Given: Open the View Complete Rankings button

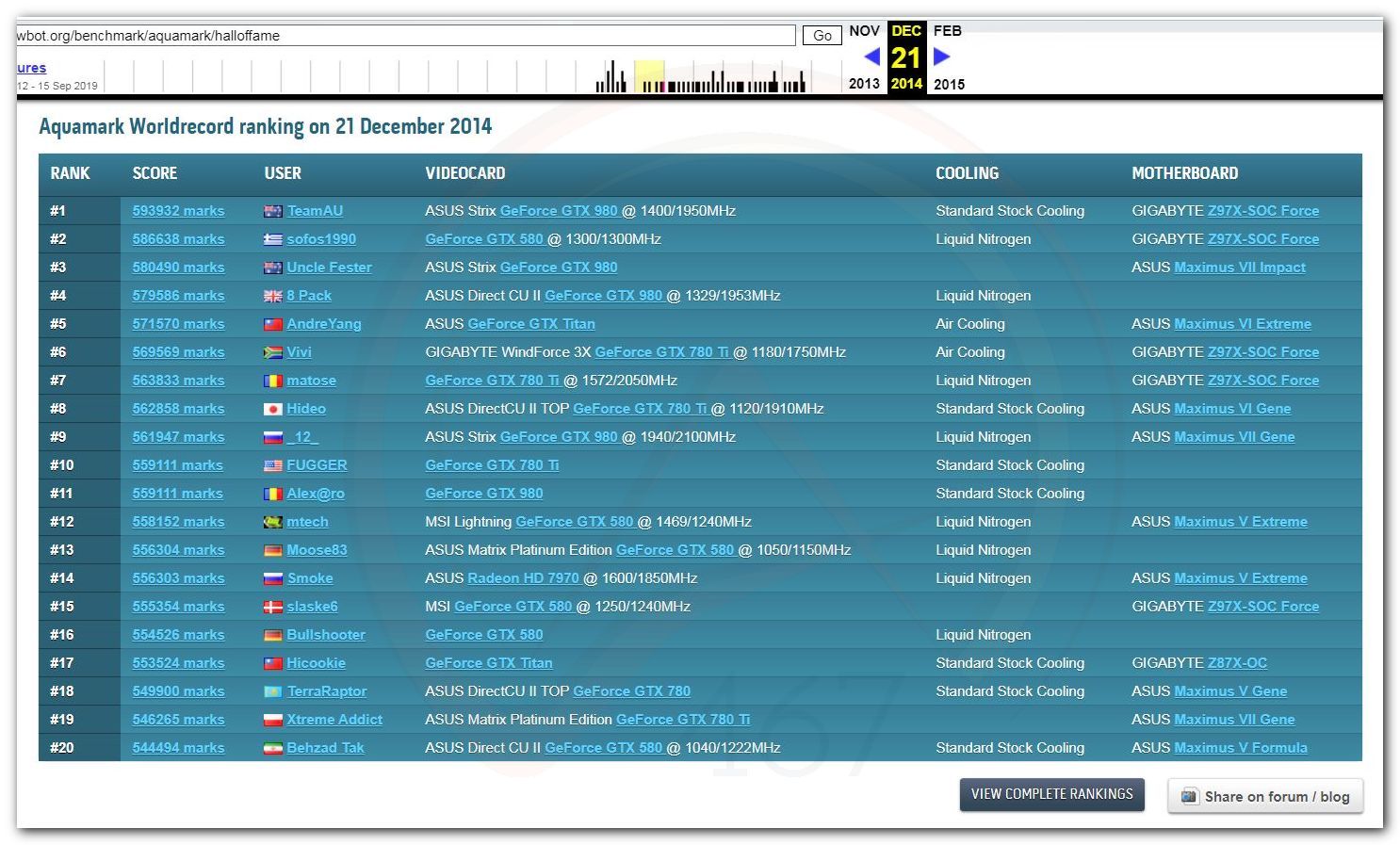Looking at the screenshot, I should (1051, 794).
